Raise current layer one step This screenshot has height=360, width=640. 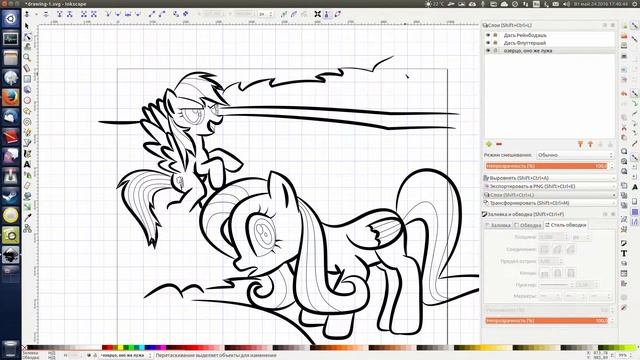point(590,144)
